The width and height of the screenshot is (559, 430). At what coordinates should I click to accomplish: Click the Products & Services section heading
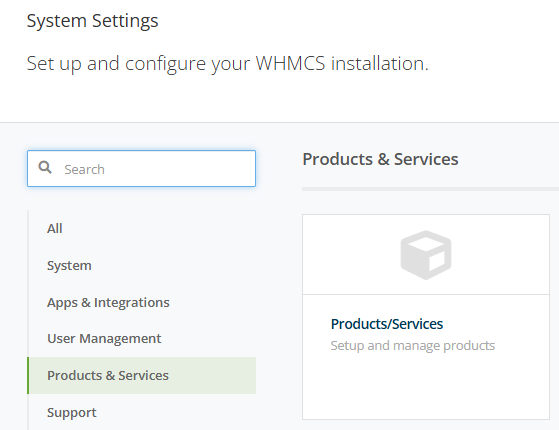pyautogui.click(x=380, y=159)
